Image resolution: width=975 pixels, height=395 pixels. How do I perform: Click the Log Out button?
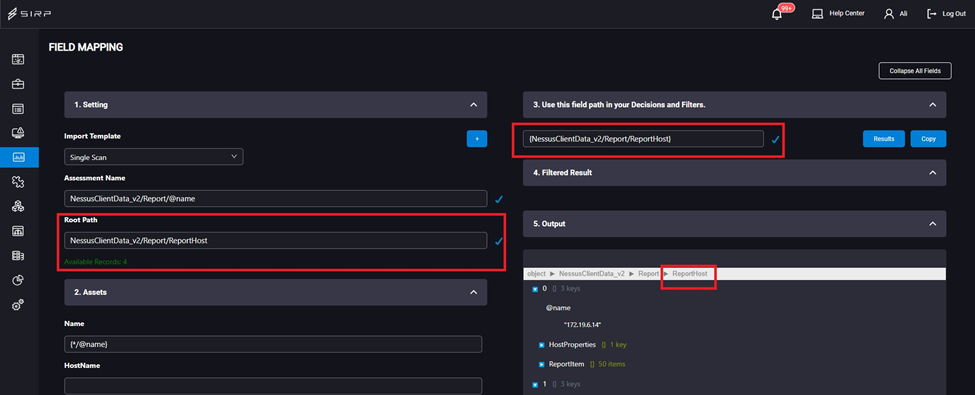click(946, 14)
